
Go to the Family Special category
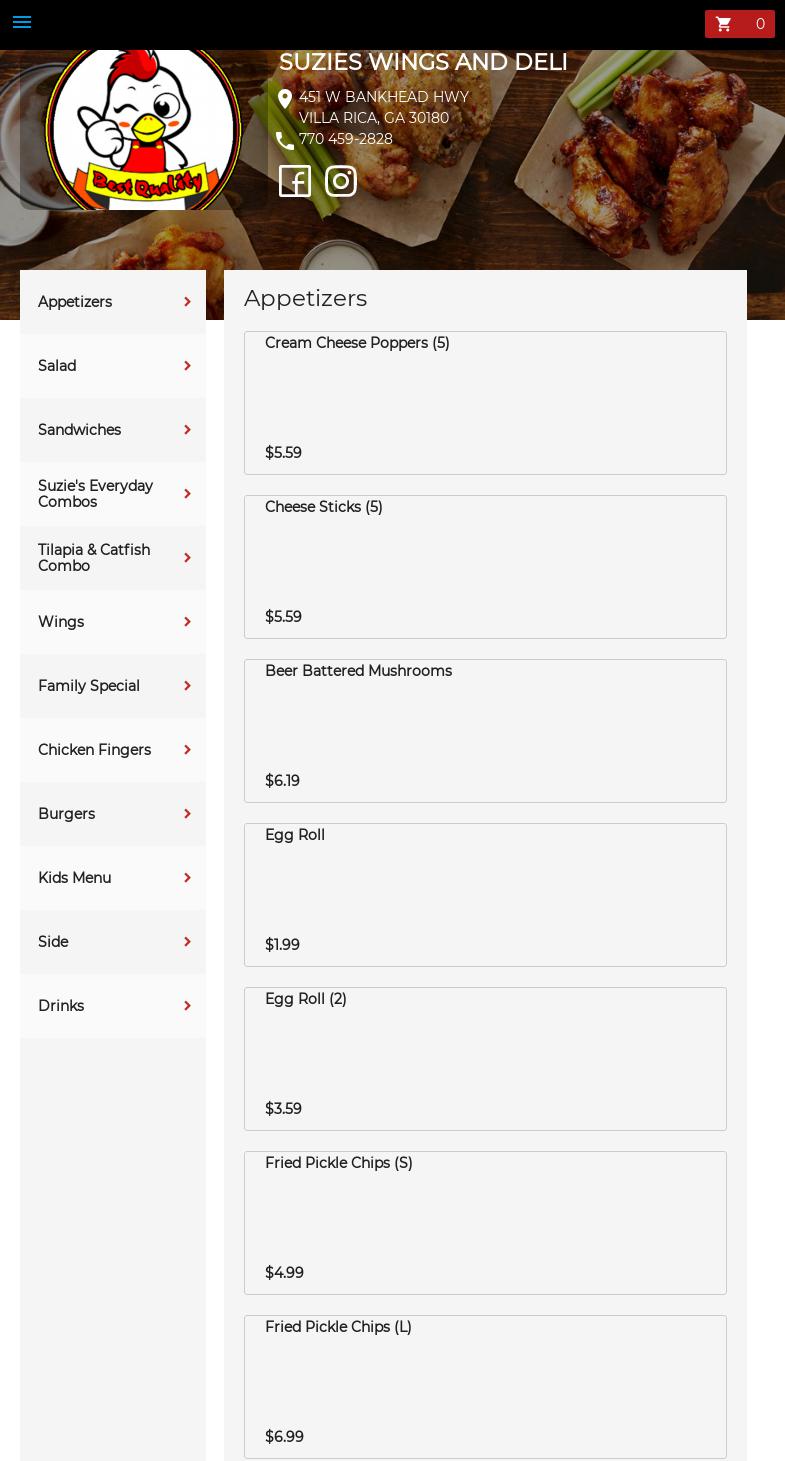[89, 686]
